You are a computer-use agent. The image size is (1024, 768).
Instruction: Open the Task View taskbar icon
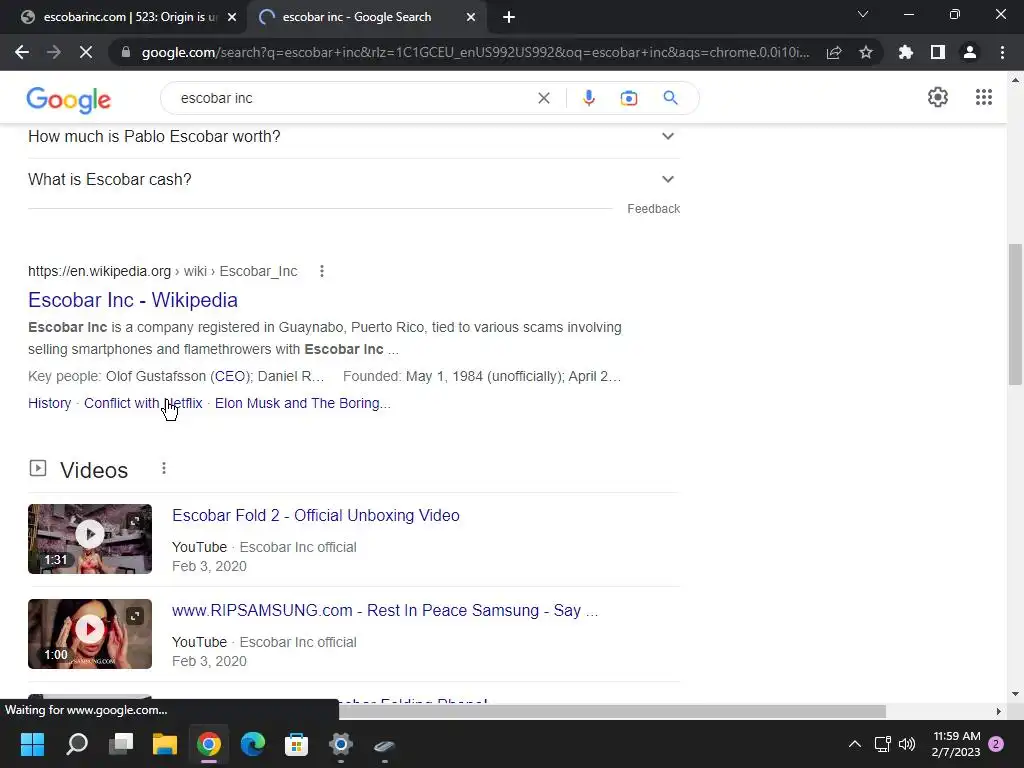(x=121, y=744)
